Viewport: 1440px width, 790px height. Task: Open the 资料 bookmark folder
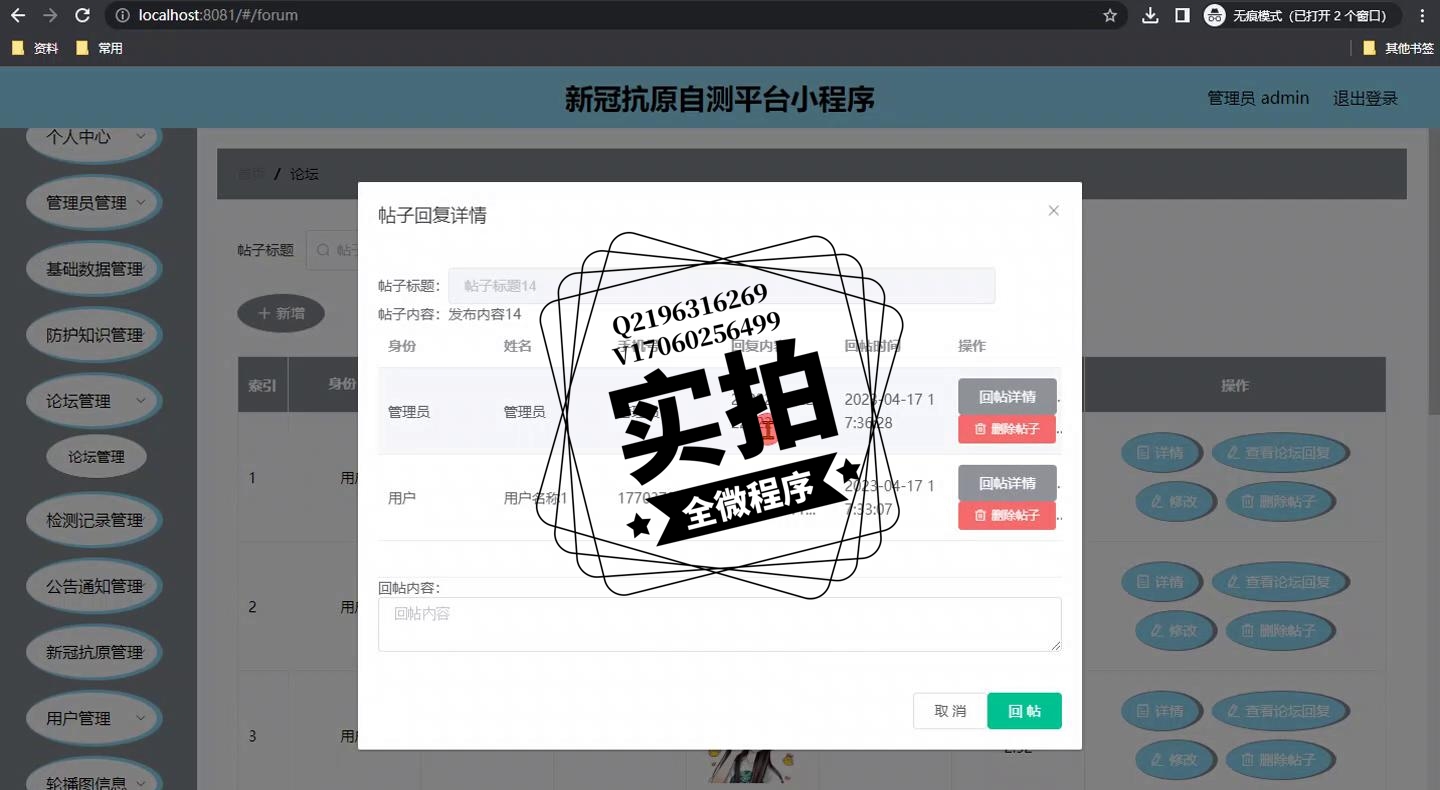(x=35, y=47)
